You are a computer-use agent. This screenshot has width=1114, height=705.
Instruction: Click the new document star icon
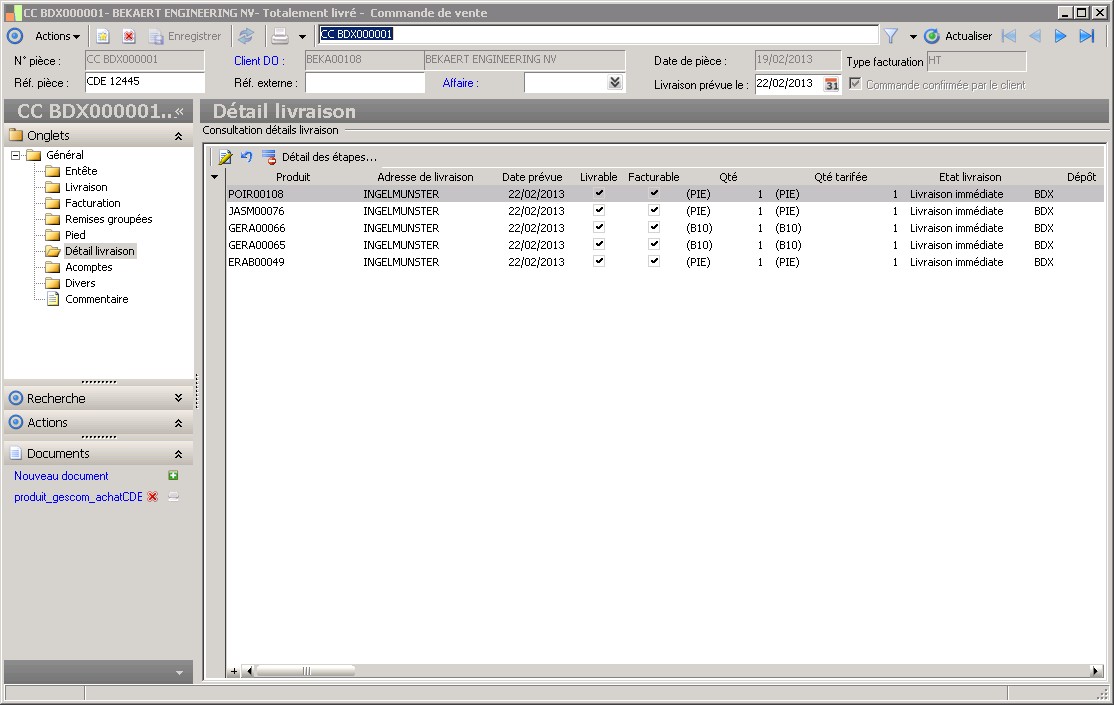point(102,36)
